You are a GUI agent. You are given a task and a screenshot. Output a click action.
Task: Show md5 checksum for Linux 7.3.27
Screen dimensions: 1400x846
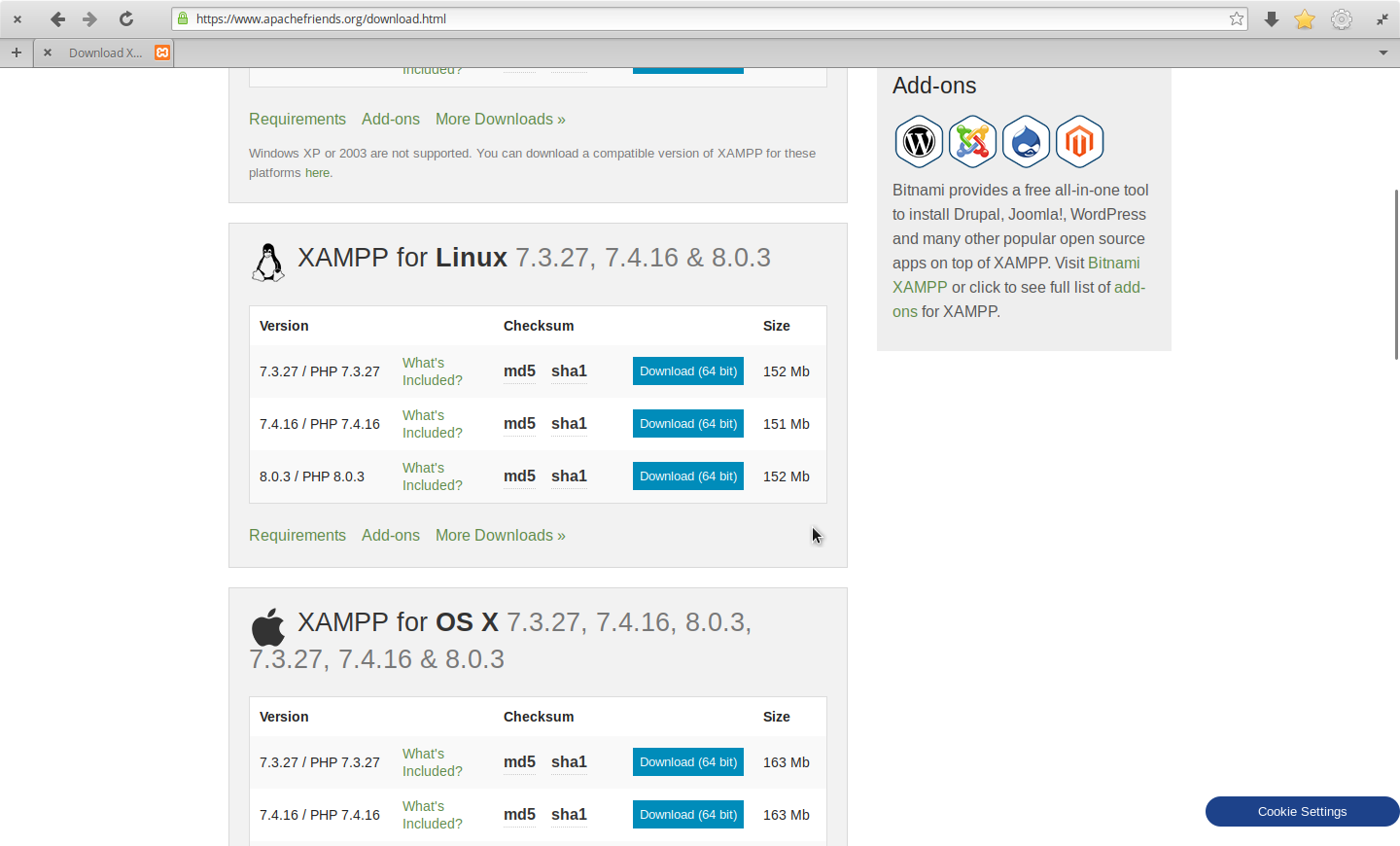point(519,371)
